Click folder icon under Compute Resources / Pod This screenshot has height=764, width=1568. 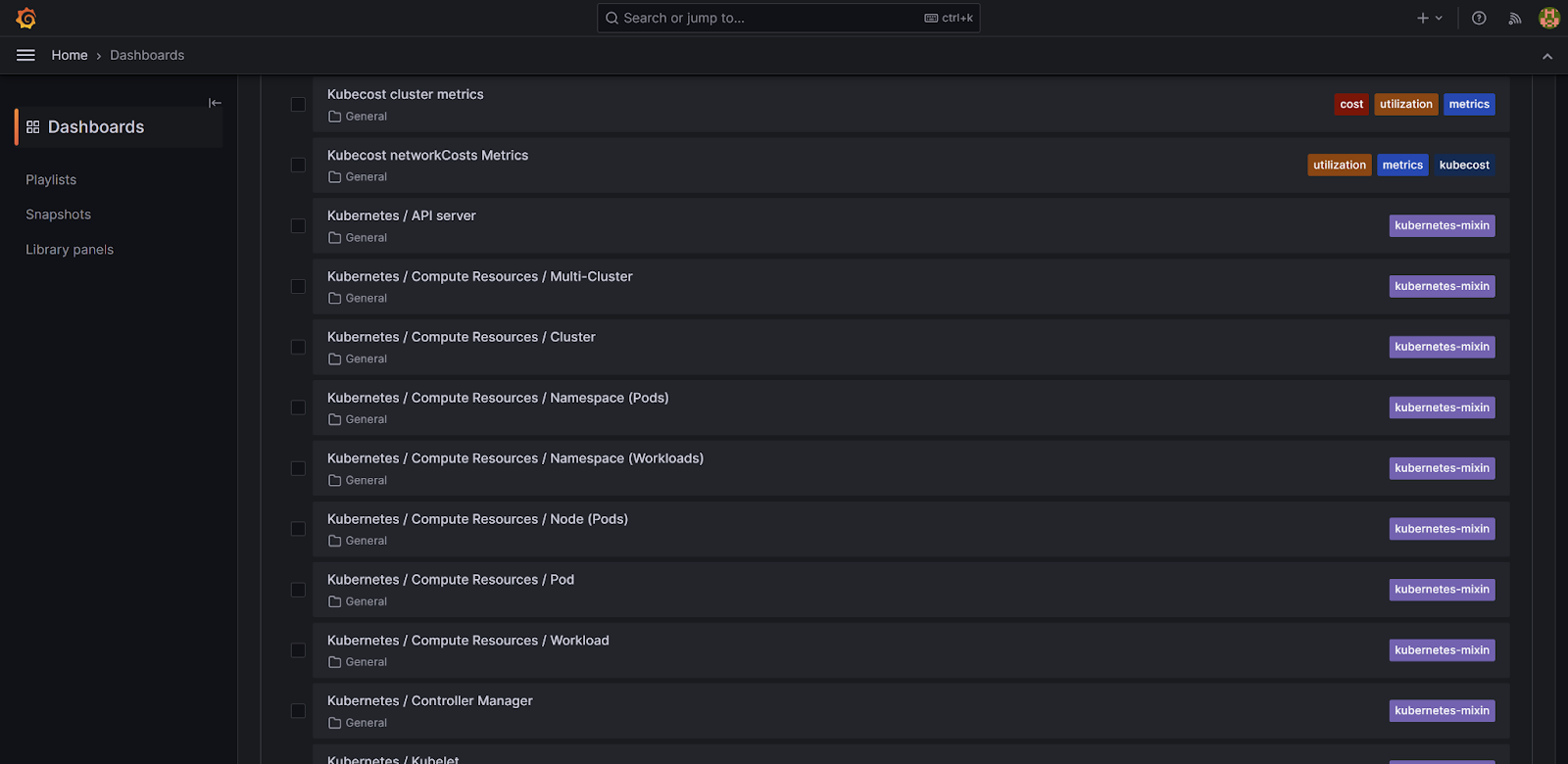pyautogui.click(x=334, y=601)
